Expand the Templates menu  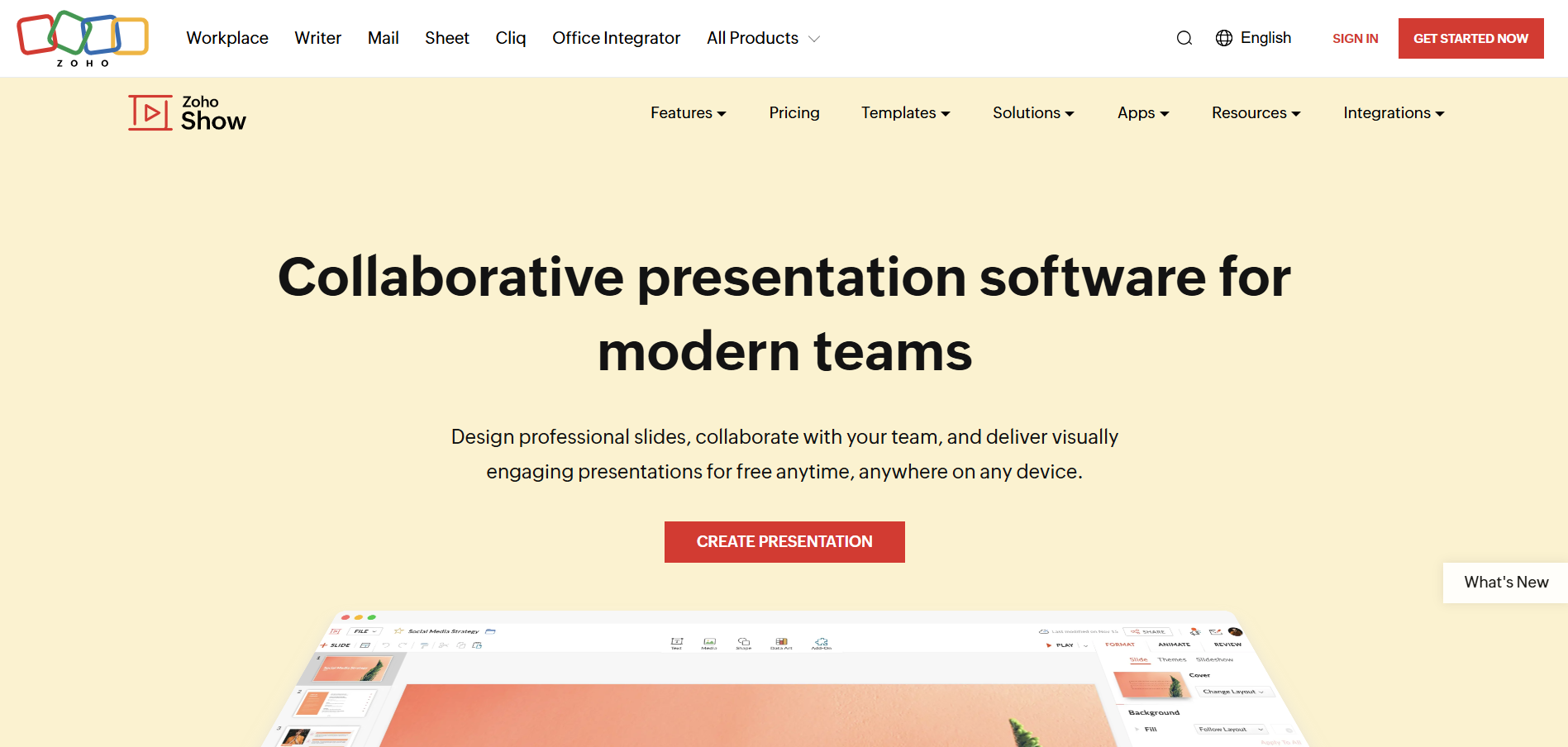905,113
